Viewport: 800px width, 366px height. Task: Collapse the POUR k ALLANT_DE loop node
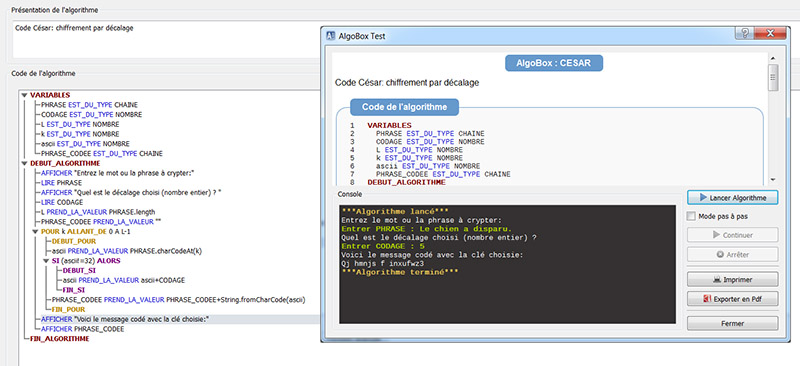pyautogui.click(x=35, y=231)
